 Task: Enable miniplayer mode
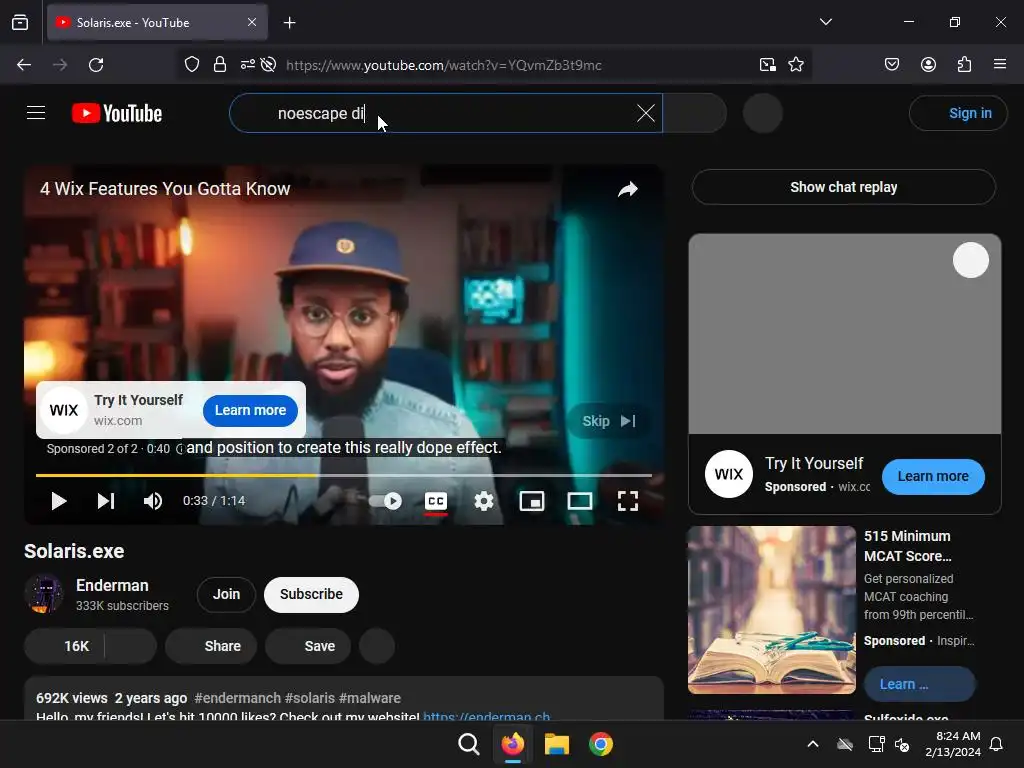[532, 501]
